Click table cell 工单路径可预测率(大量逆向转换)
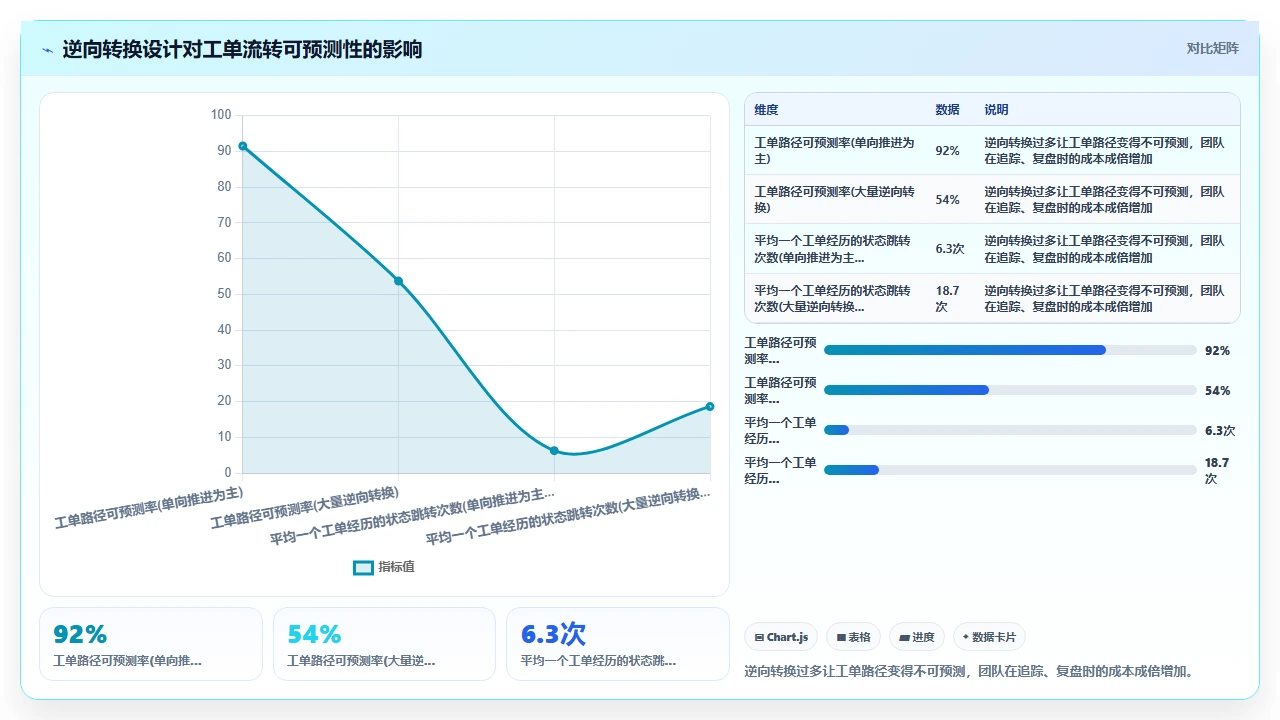The height and width of the screenshot is (720, 1280). click(834, 200)
